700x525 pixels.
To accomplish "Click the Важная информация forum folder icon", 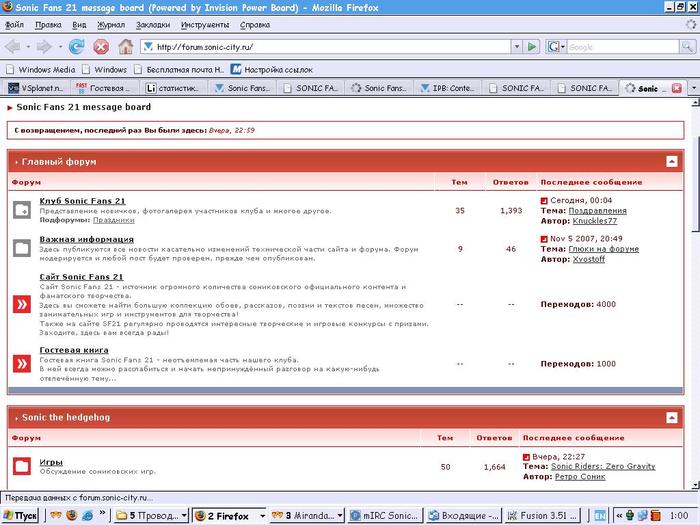I will (x=22, y=248).
